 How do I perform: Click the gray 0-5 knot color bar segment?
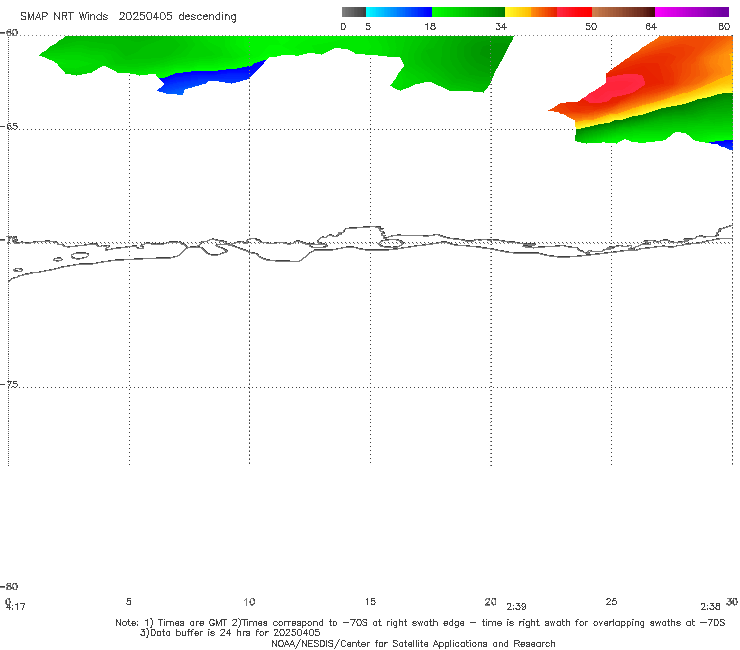353,12
